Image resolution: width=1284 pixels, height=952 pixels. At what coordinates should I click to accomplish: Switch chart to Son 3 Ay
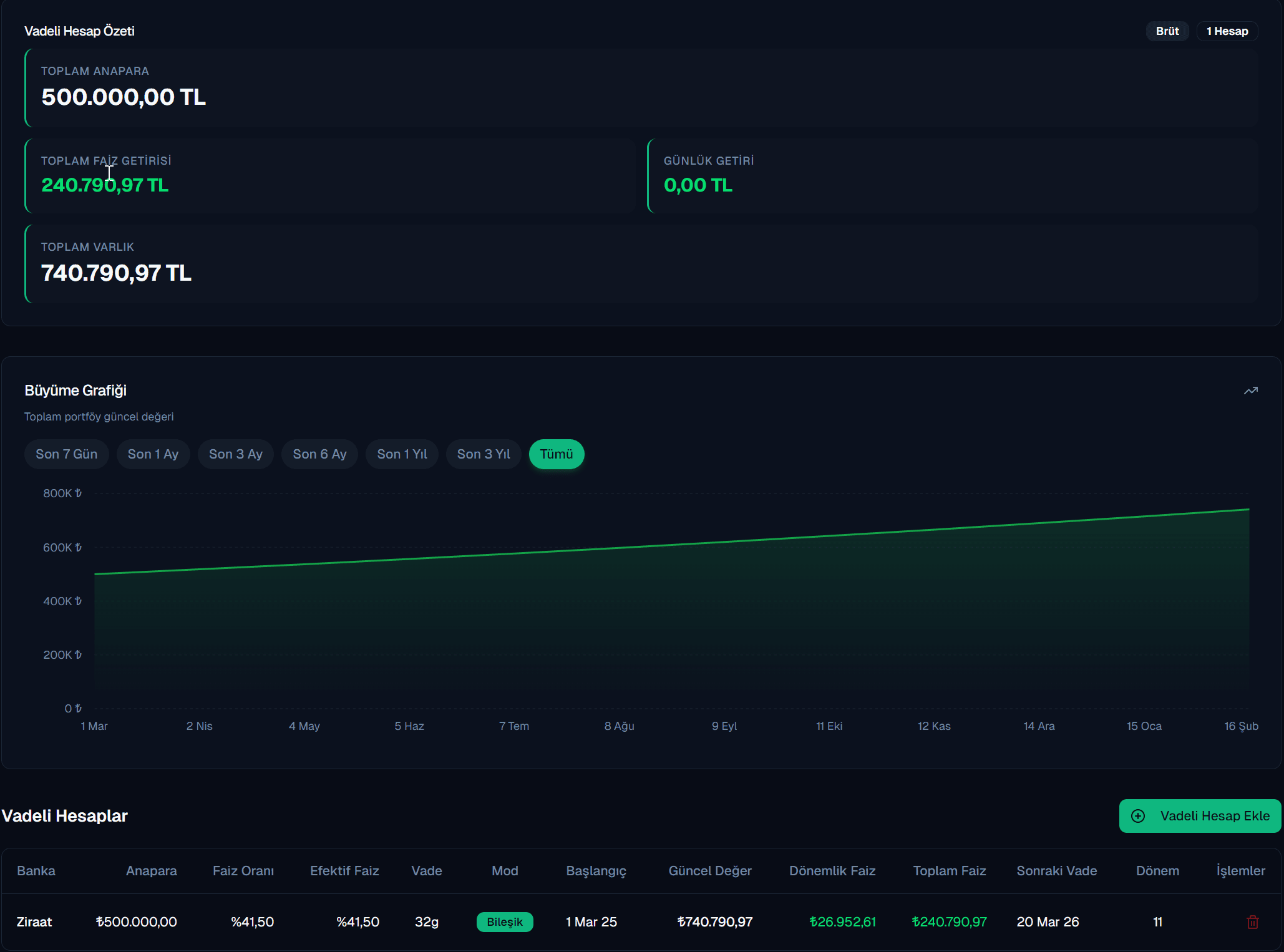235,454
